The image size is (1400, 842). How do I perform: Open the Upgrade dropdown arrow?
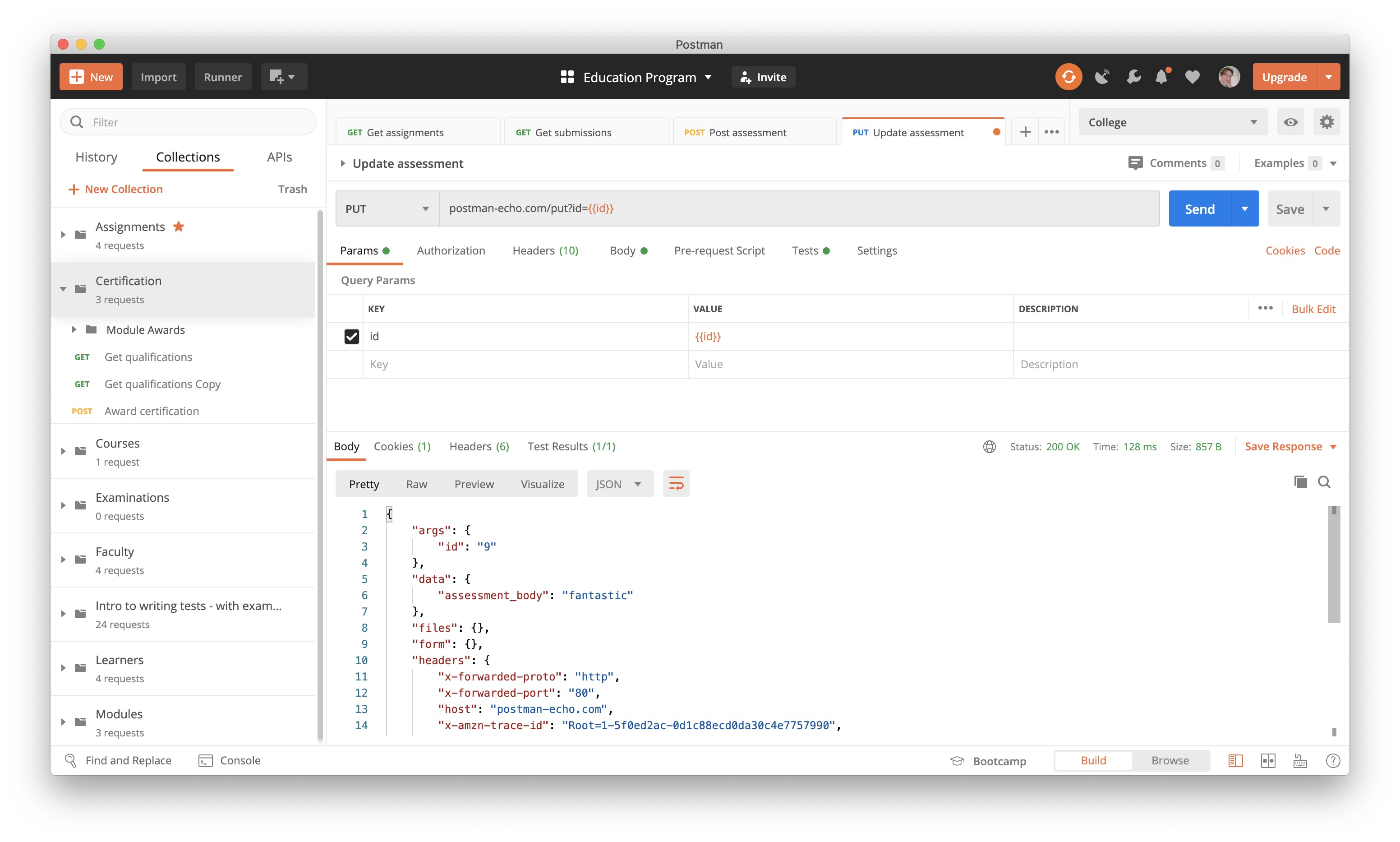click(x=1329, y=77)
